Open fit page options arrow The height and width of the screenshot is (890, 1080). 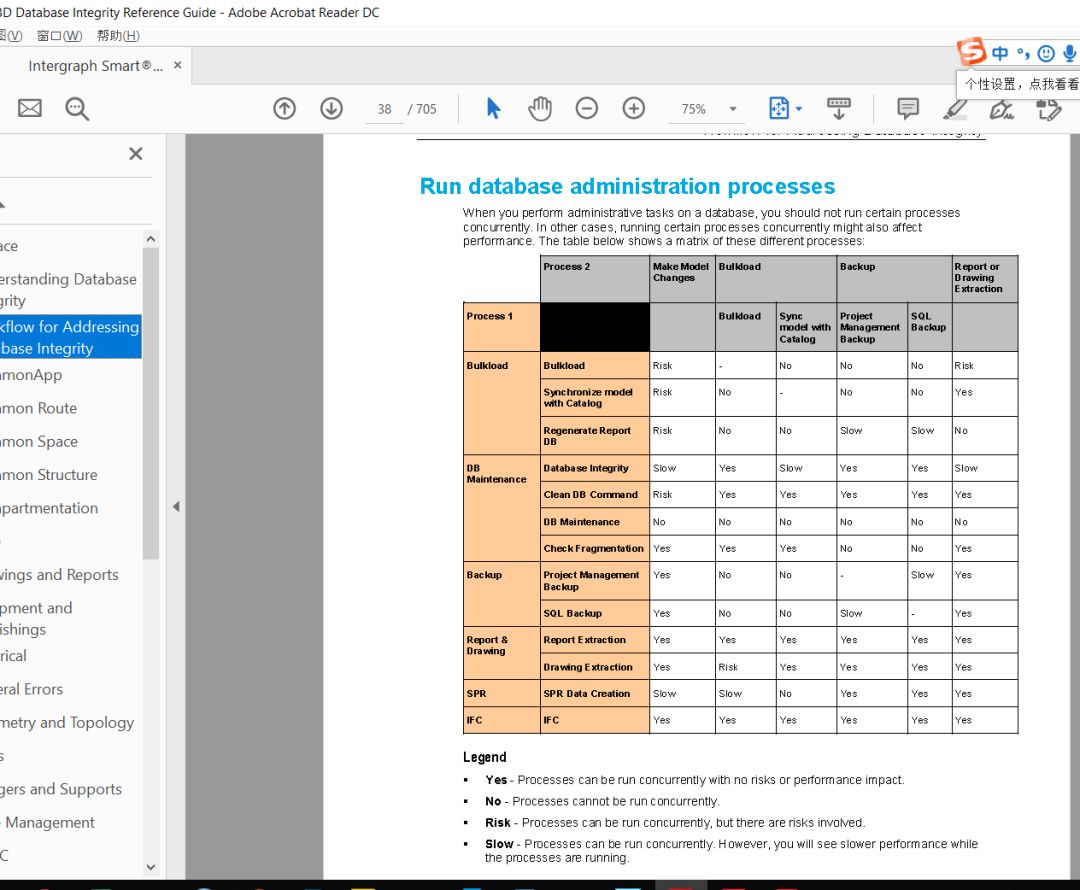[x=799, y=109]
